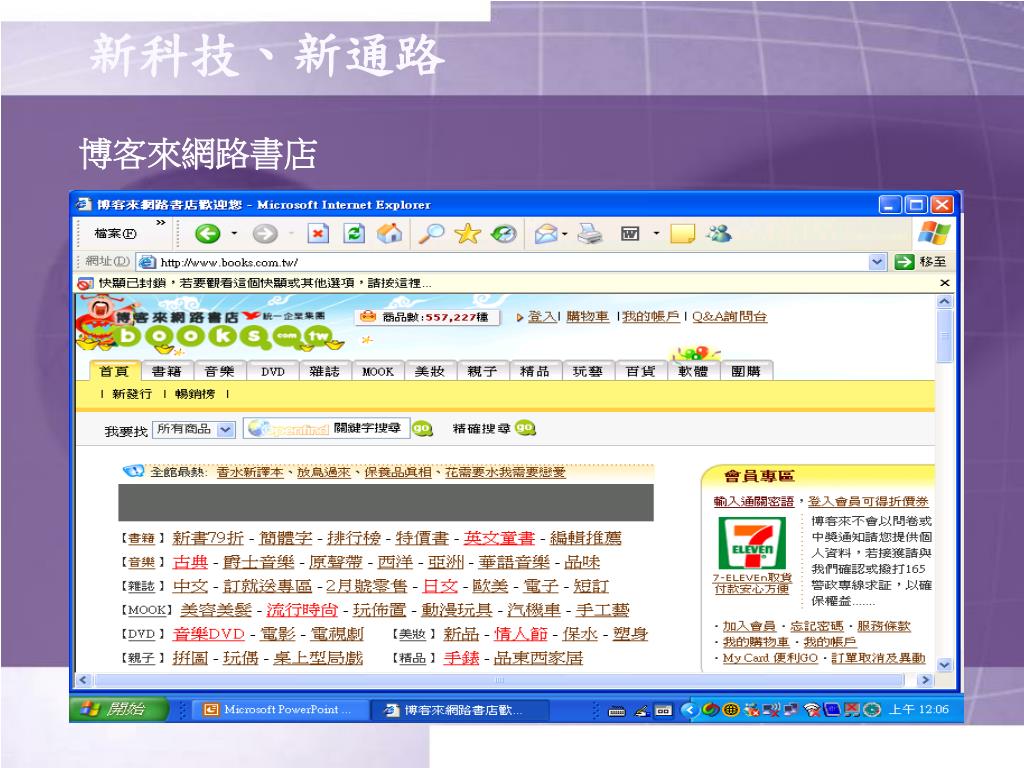Open the 檔案(F) menu
The width and height of the screenshot is (1024, 768).
(115, 234)
